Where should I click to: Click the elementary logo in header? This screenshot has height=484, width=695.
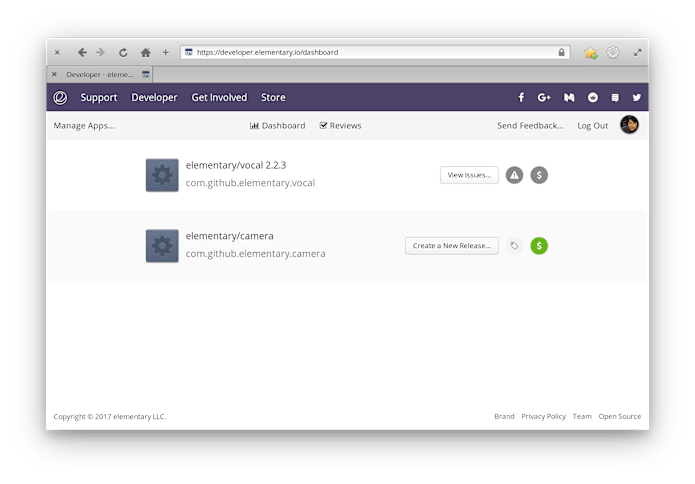click(x=60, y=97)
